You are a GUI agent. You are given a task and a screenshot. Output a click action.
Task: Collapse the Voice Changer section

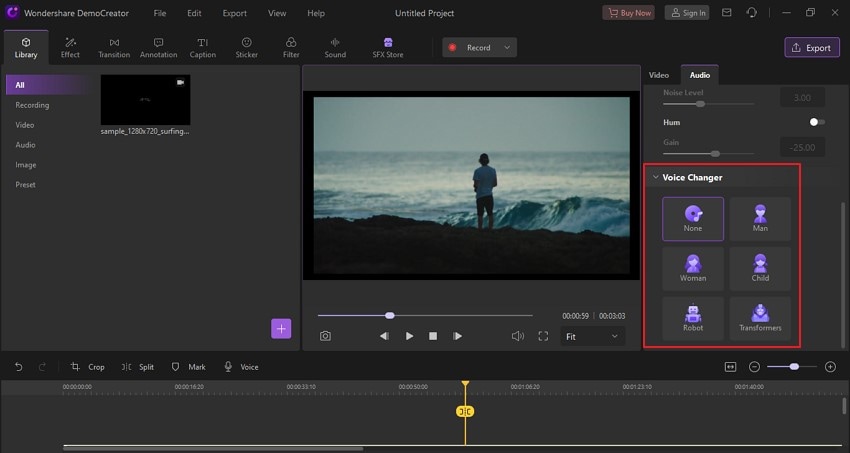click(656, 178)
